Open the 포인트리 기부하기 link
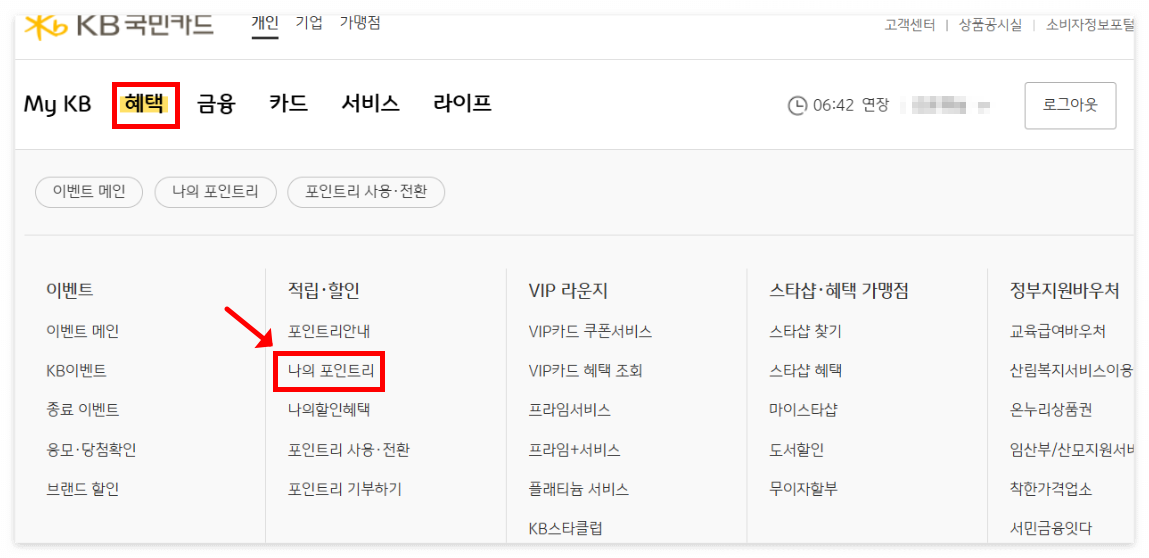This screenshot has width=1149, height=558. point(344,489)
